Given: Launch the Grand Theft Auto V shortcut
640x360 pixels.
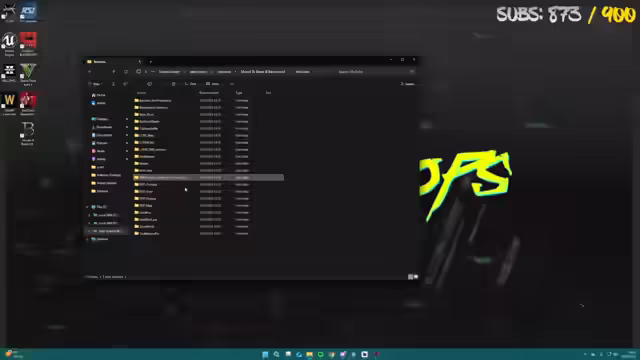Looking at the screenshot, I should tap(28, 74).
